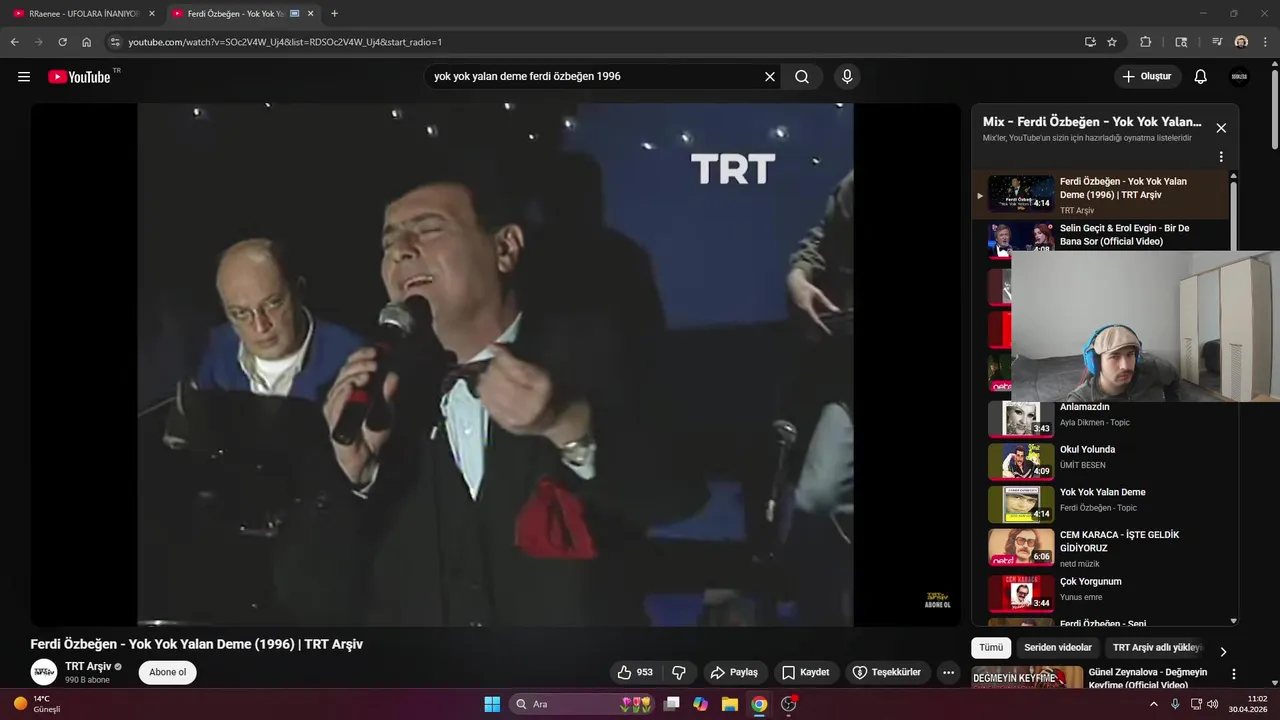Open a new browser tab

[334, 14]
